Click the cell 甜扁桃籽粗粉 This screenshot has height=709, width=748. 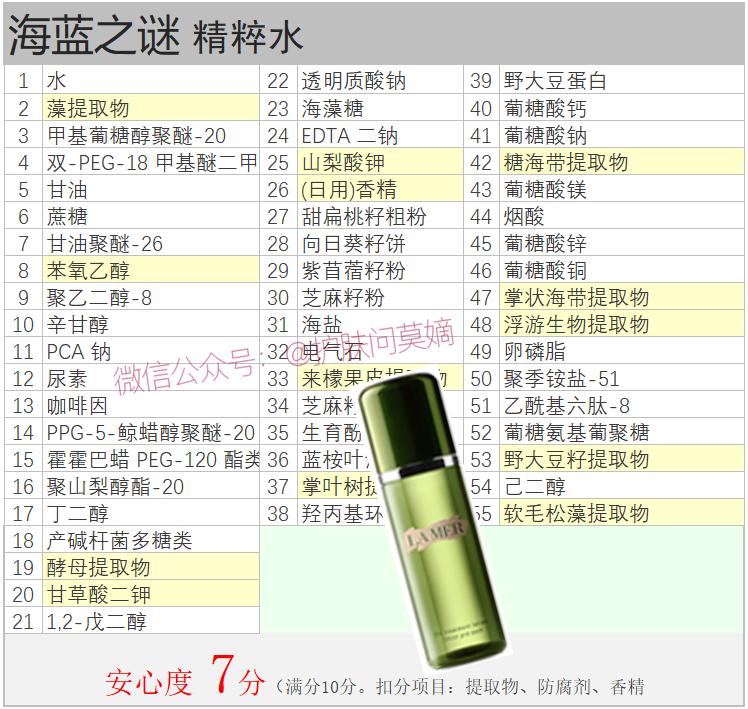(380, 216)
